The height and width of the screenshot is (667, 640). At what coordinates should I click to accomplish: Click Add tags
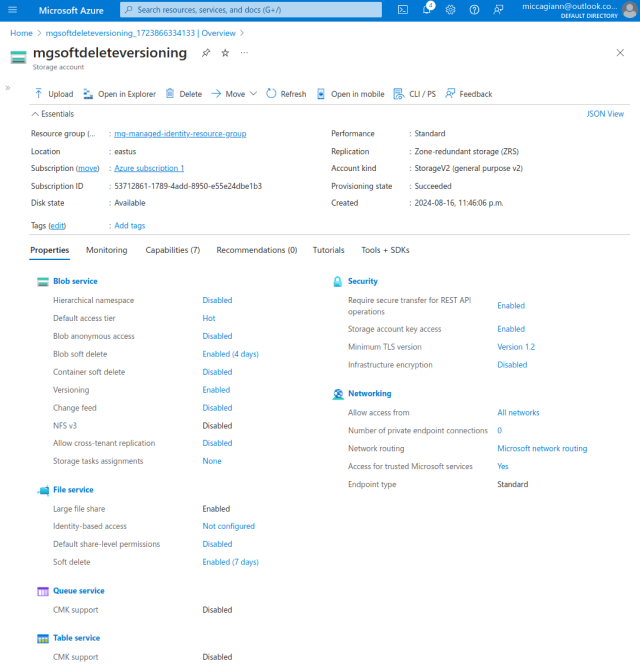click(130, 226)
